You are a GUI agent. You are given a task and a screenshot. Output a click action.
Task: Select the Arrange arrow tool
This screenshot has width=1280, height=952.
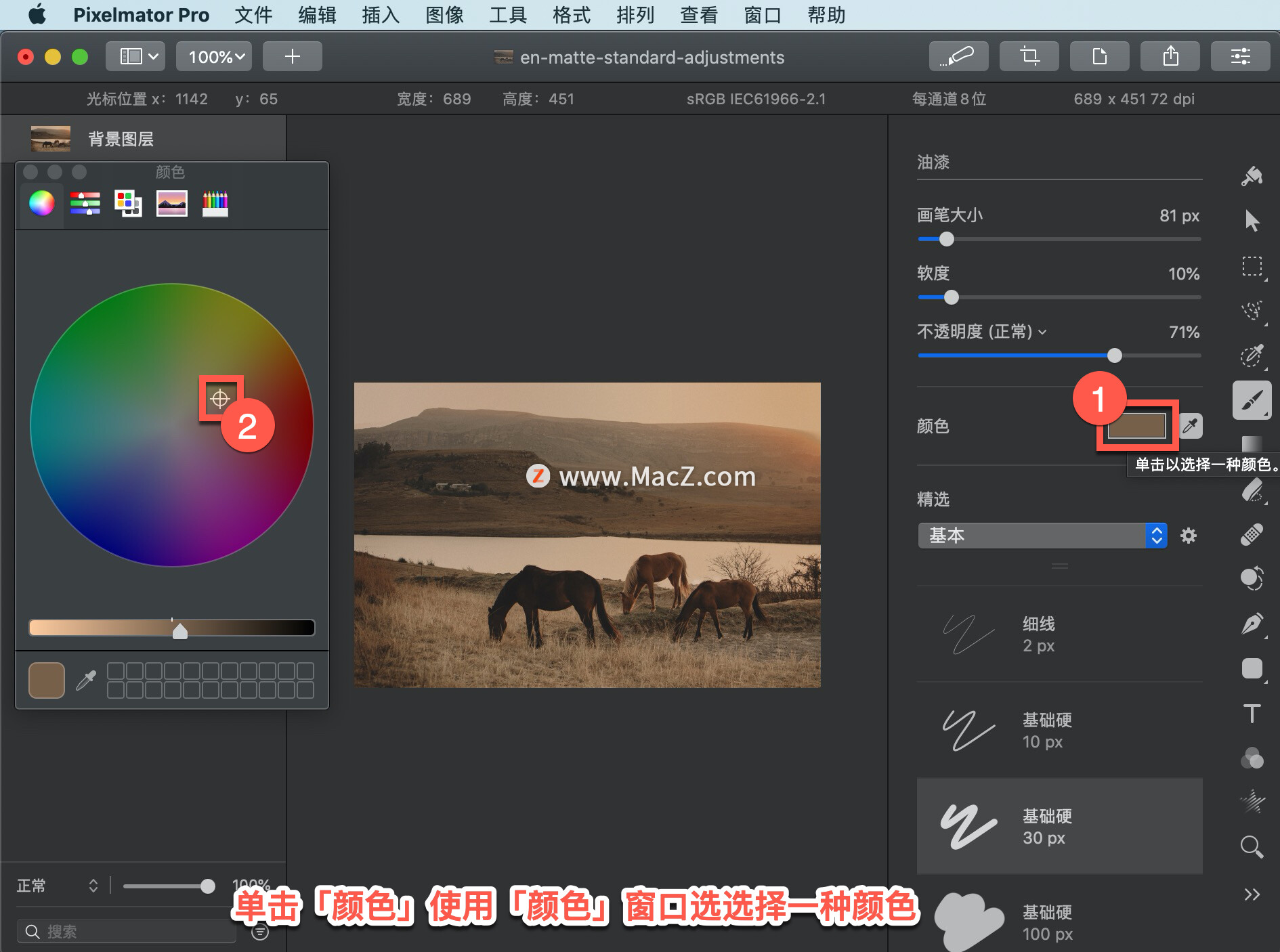(1252, 221)
